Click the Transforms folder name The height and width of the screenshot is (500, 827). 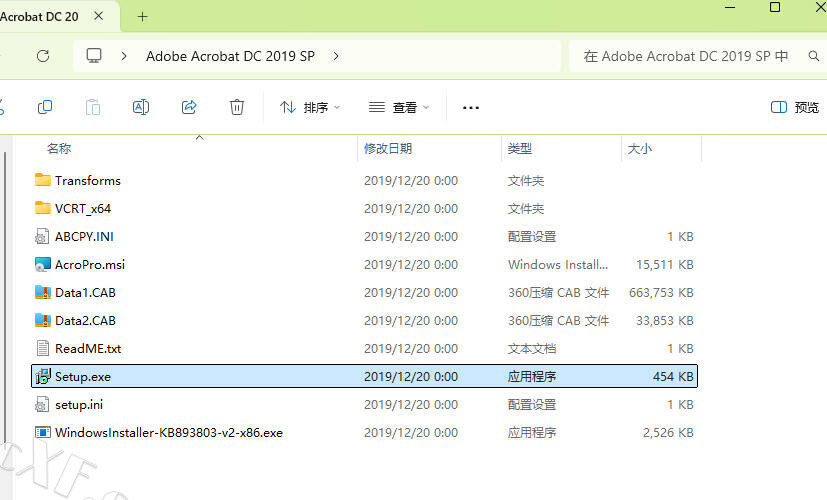(x=88, y=180)
